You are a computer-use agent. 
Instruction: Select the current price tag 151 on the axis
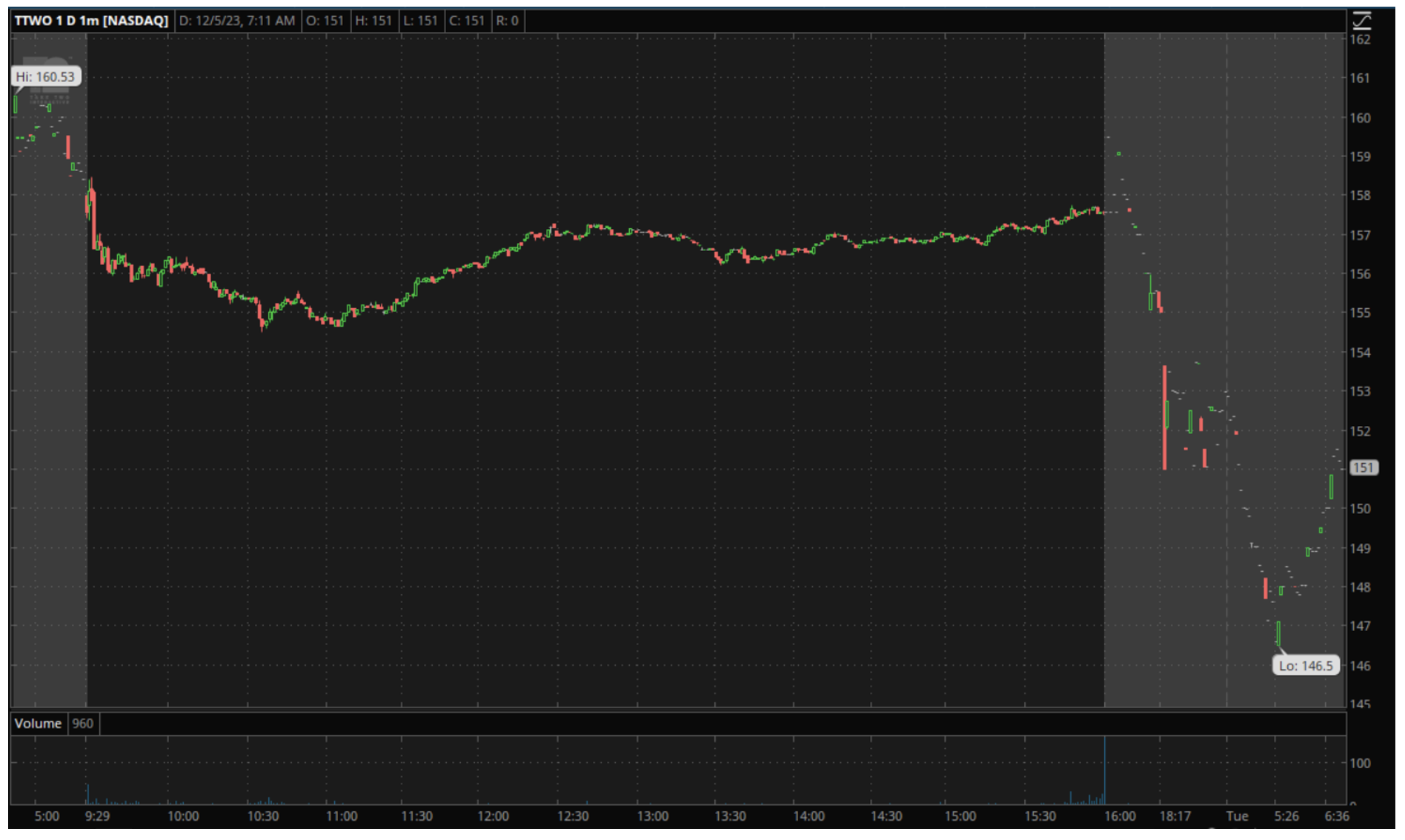point(1364,468)
